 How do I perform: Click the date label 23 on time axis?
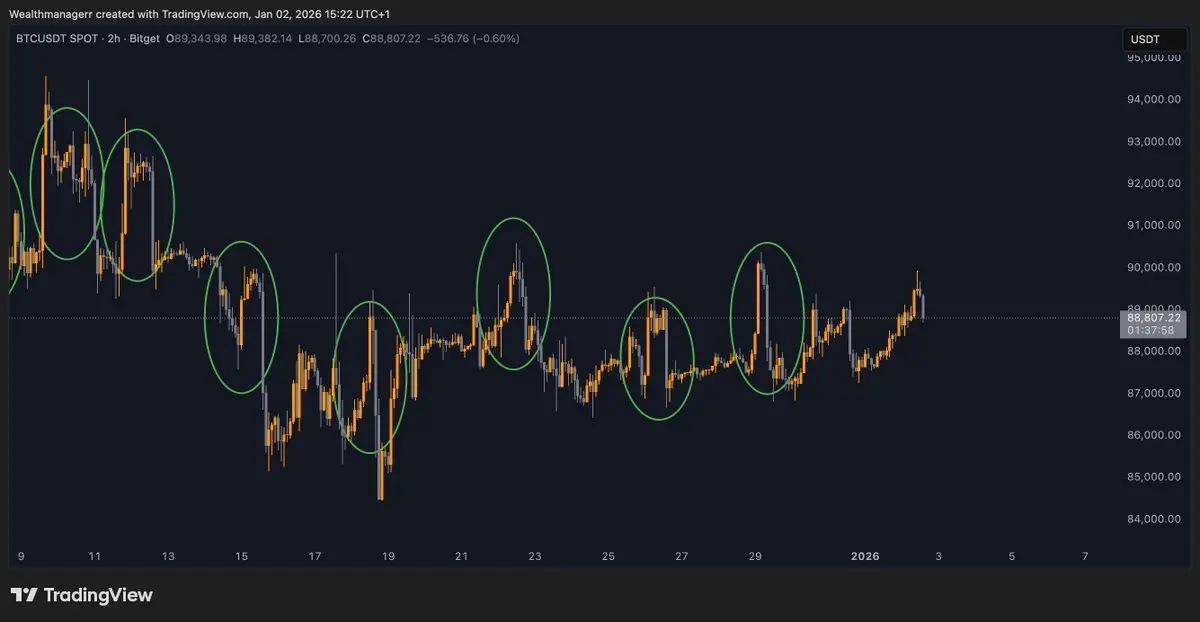(x=535, y=556)
